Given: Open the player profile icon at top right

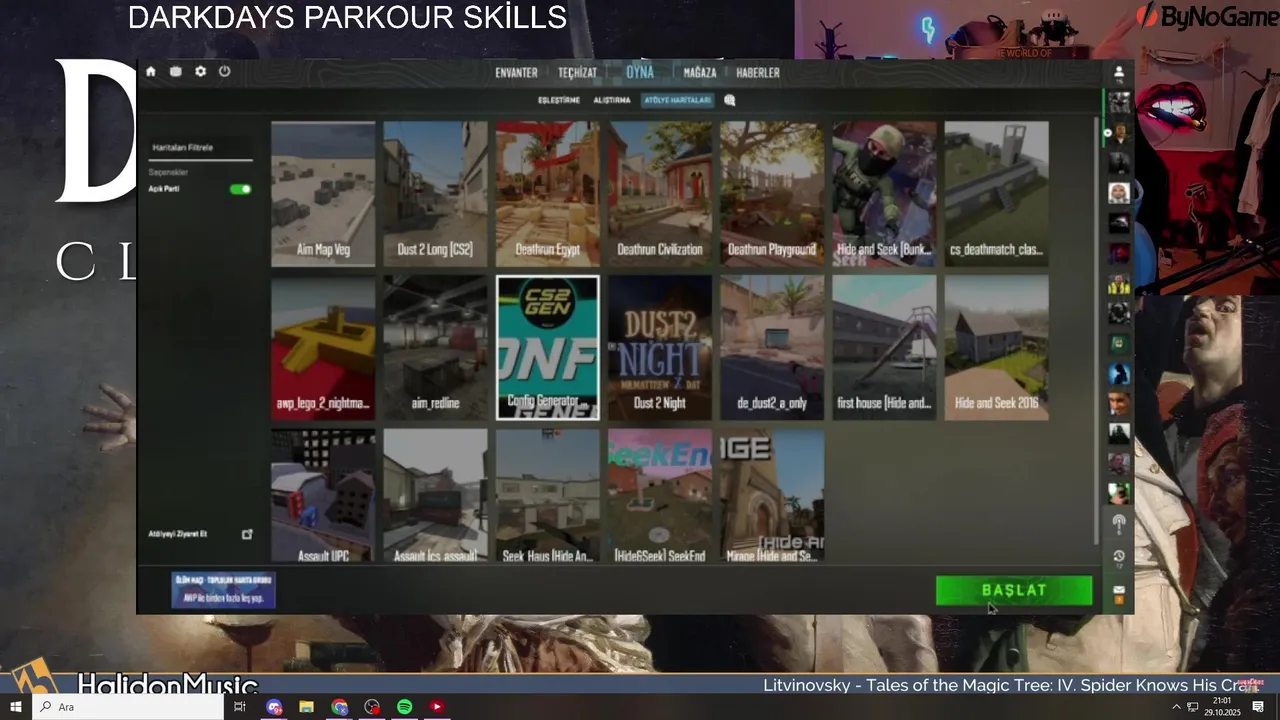Looking at the screenshot, I should click(1118, 73).
